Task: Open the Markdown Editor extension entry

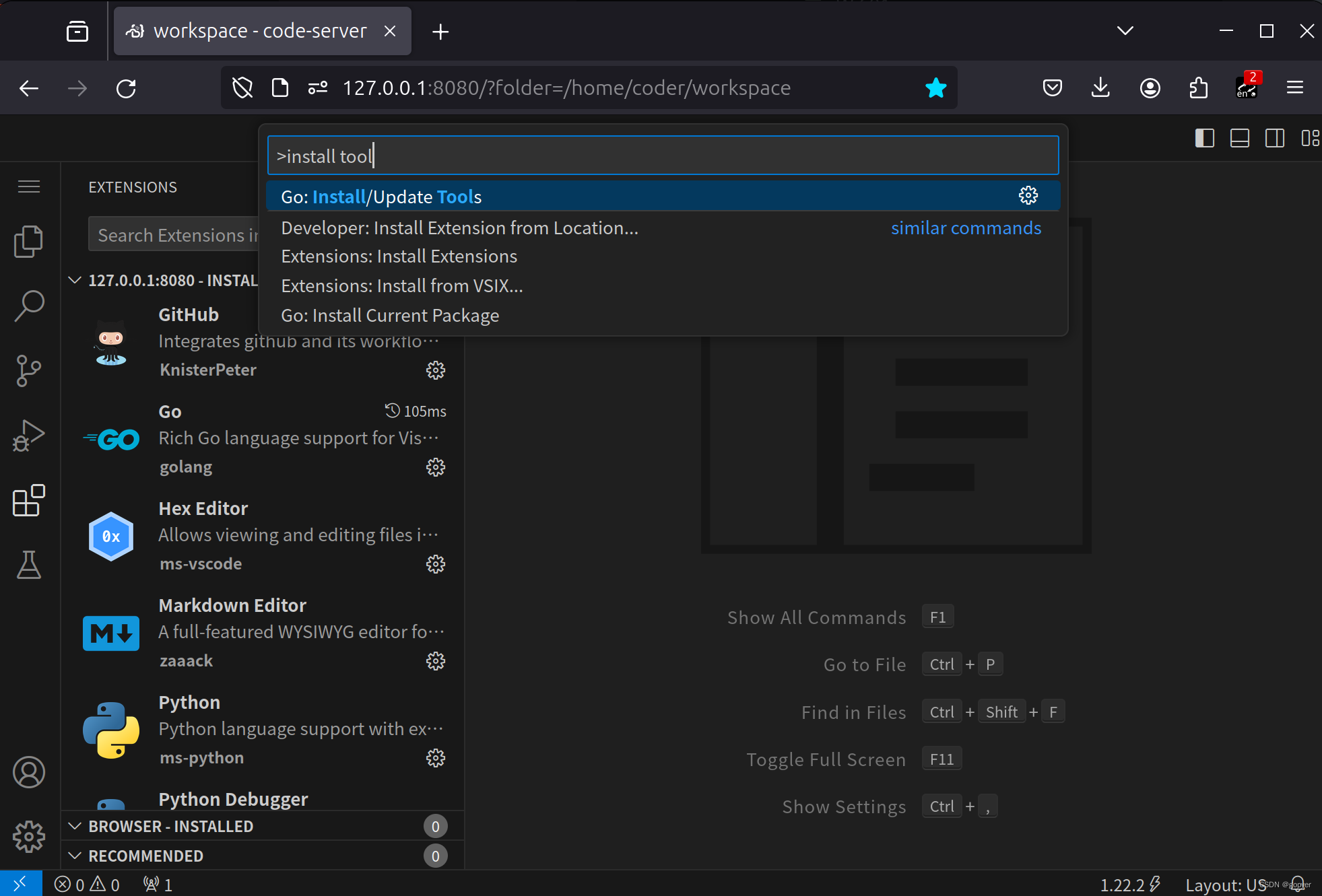Action: [263, 633]
